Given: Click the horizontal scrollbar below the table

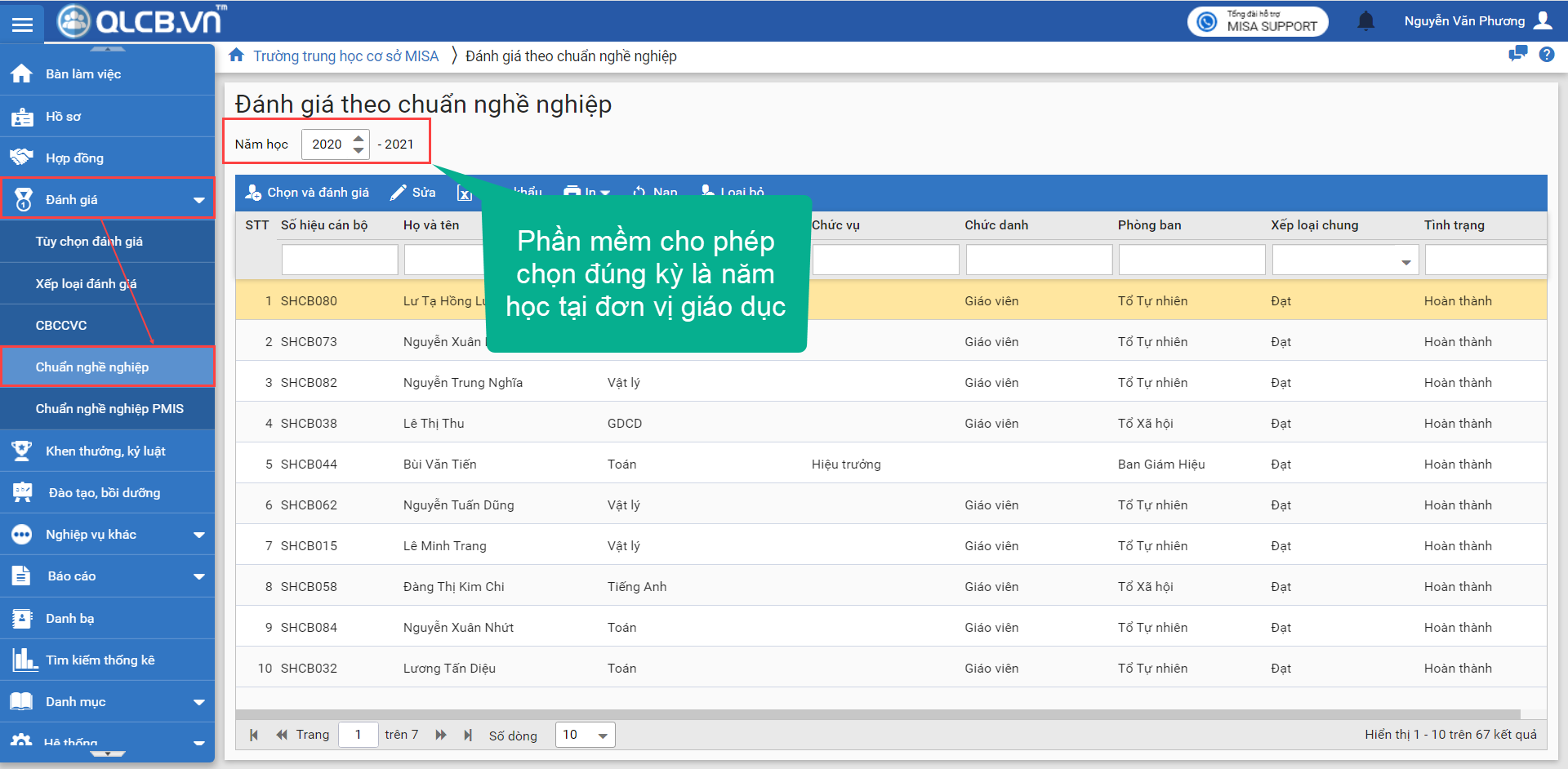Looking at the screenshot, I should point(878,714).
